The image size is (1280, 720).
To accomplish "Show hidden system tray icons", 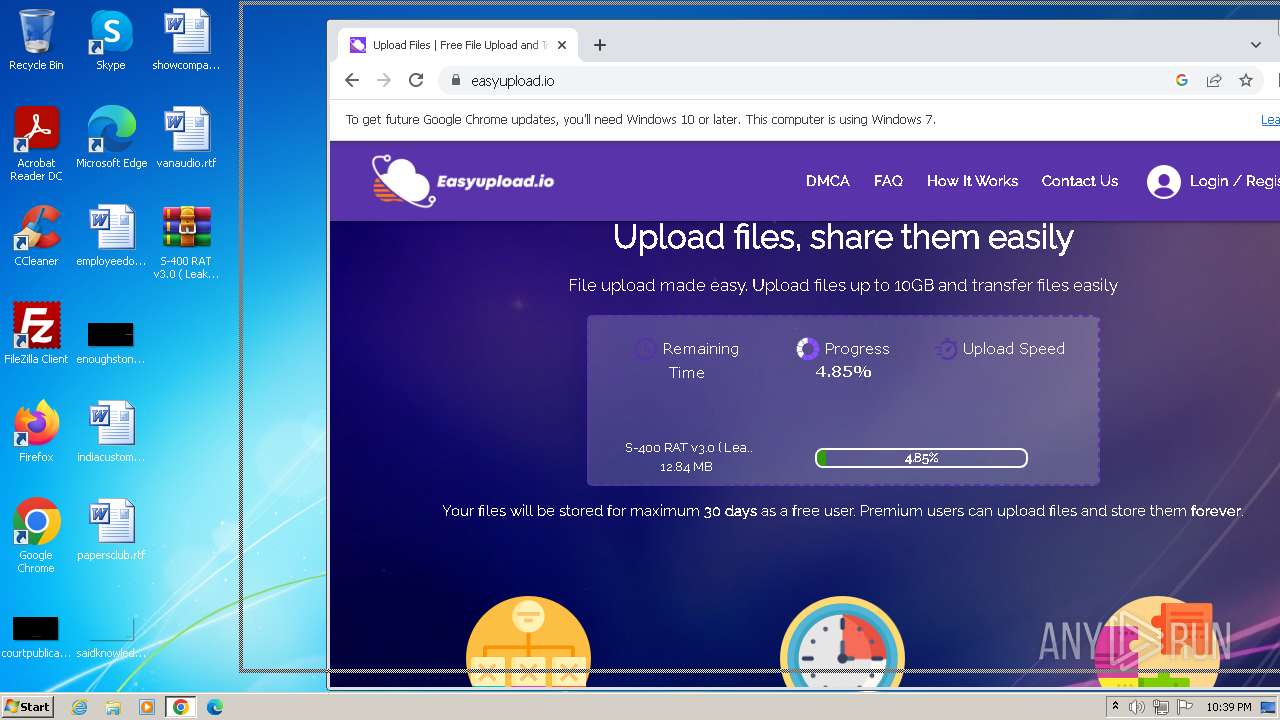I will coord(1115,707).
